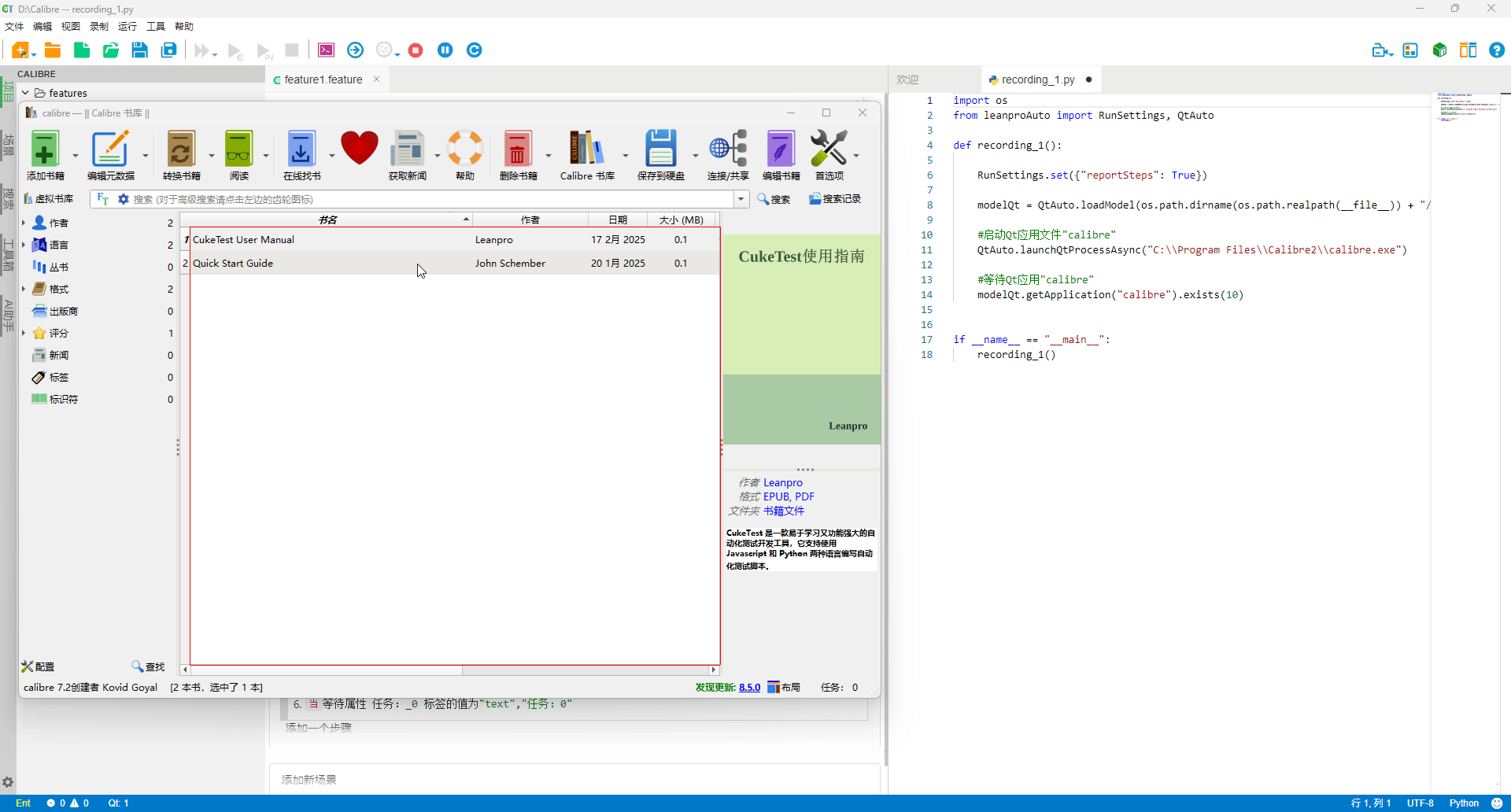Click the red heart donate icon
The height and width of the screenshot is (812, 1511).
(360, 148)
